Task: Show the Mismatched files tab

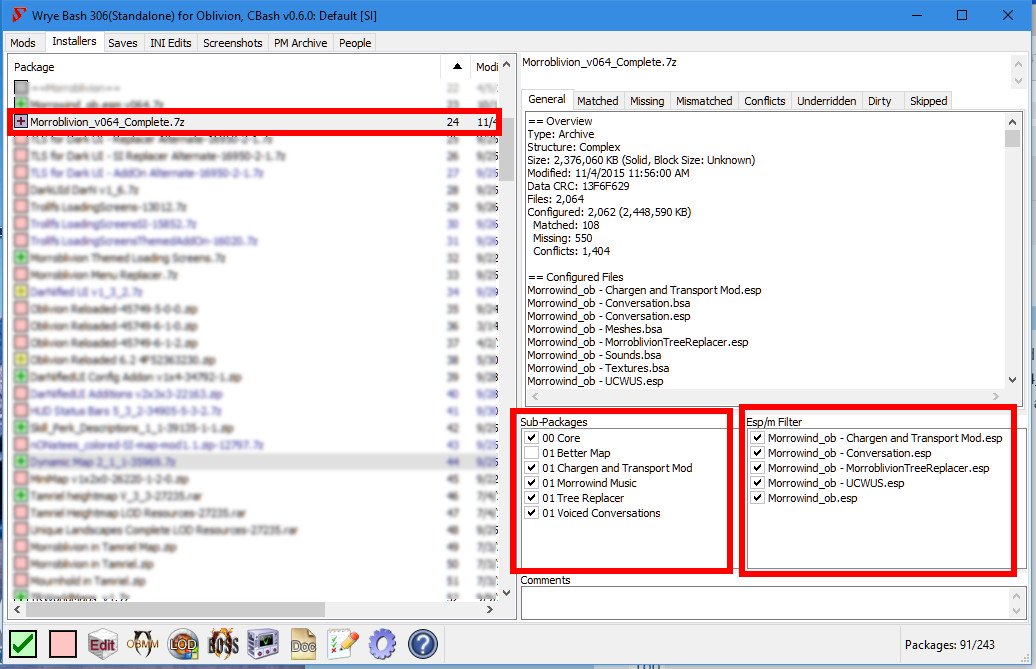Action: click(704, 101)
